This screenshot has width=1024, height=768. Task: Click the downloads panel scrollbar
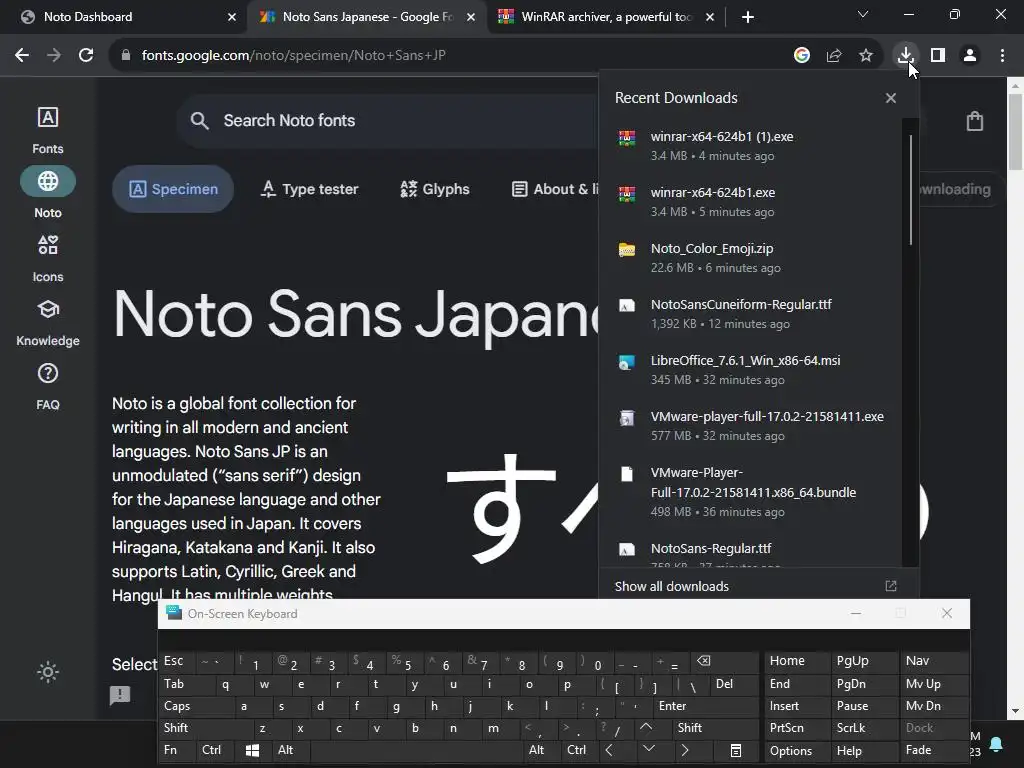[x=910, y=190]
